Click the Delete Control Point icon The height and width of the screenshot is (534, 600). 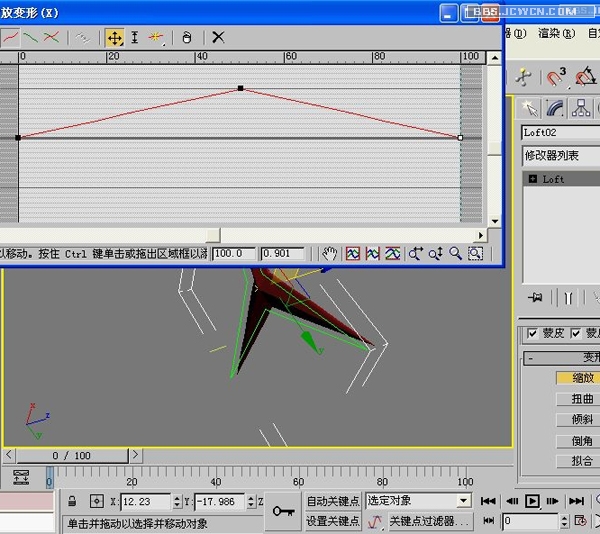[x=186, y=37]
